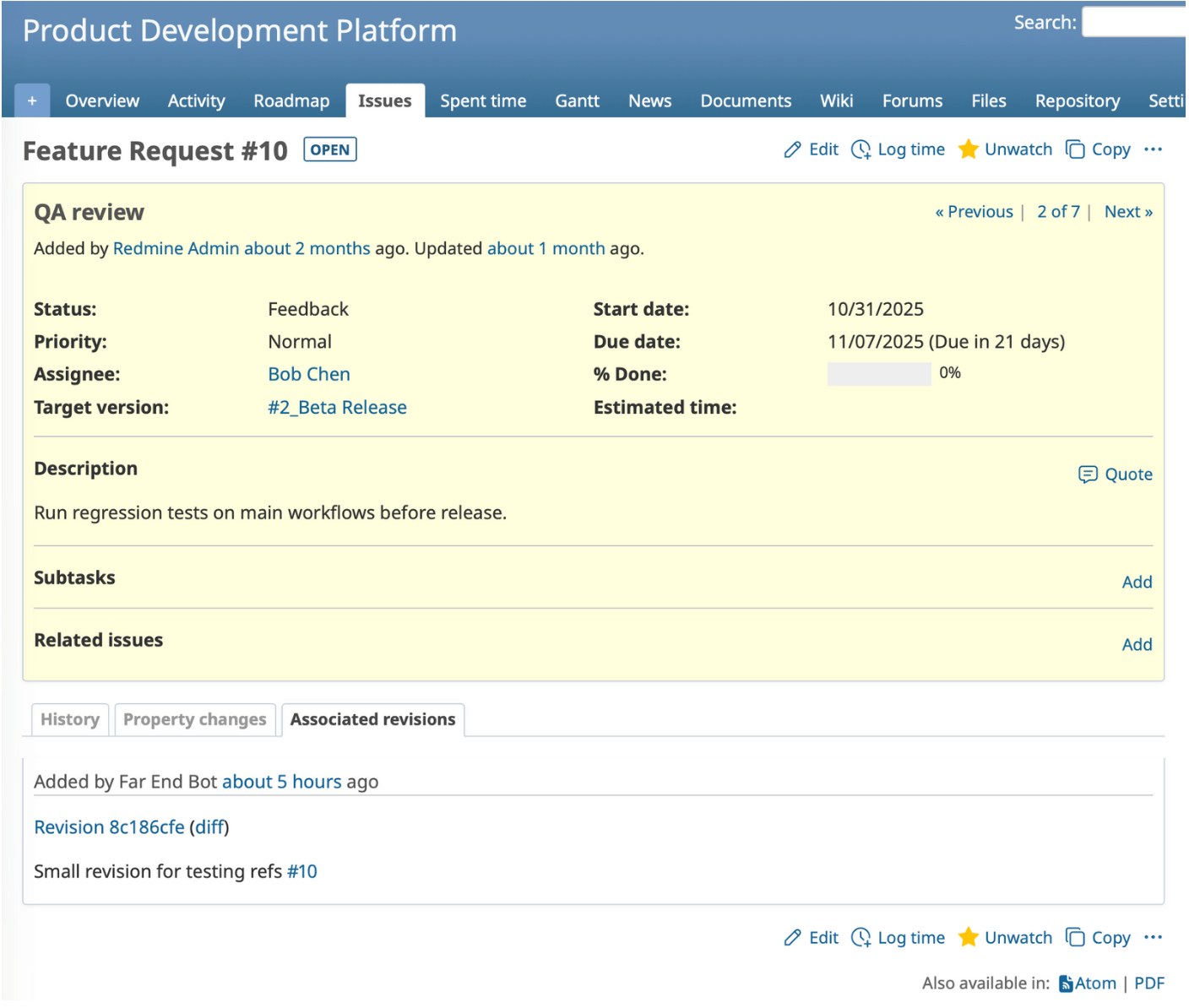The width and height of the screenshot is (1189, 1008).
Task: Click the Edit pencil icon
Action: click(x=795, y=149)
